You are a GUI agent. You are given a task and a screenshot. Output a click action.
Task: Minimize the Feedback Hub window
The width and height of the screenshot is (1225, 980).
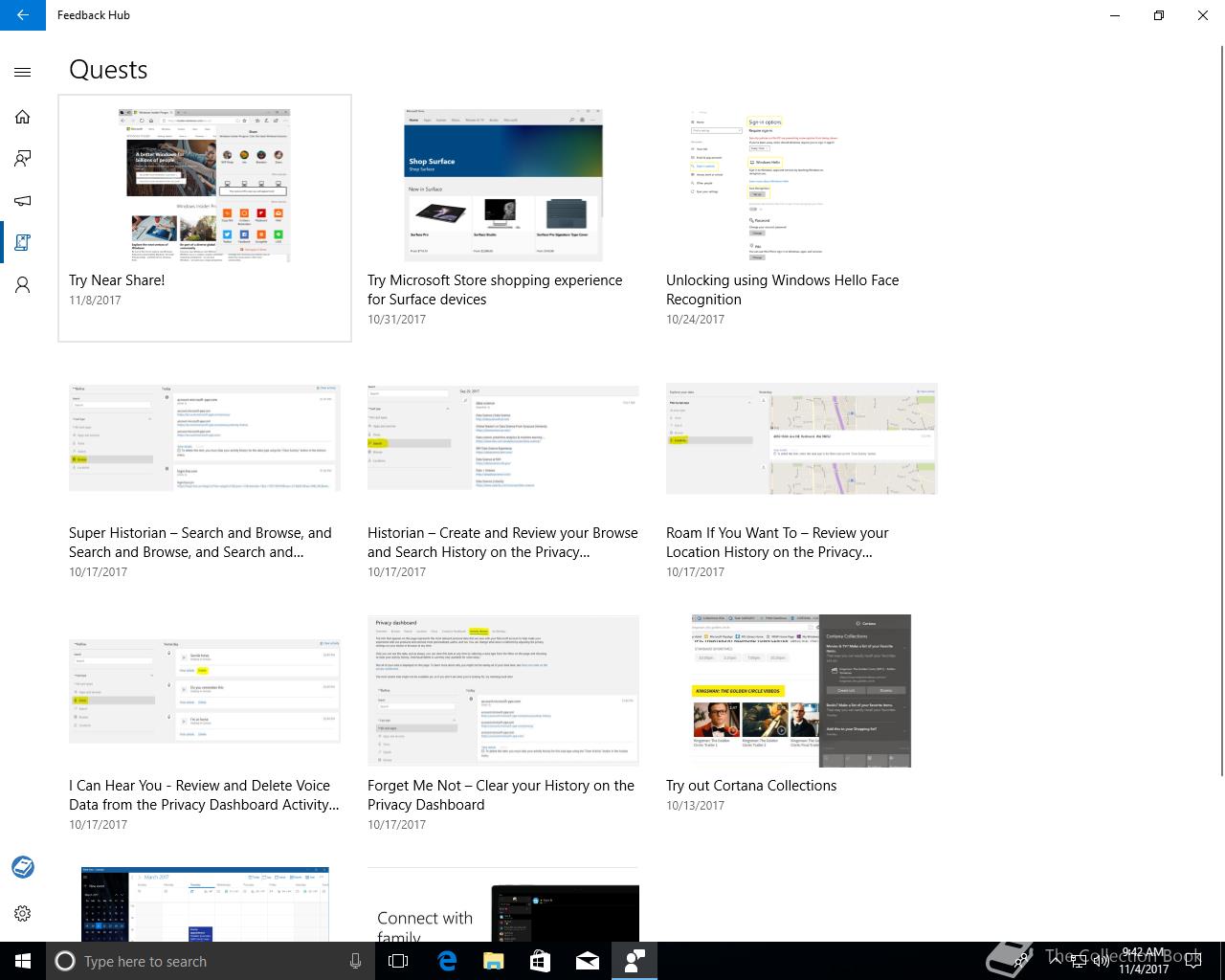pyautogui.click(x=1115, y=15)
